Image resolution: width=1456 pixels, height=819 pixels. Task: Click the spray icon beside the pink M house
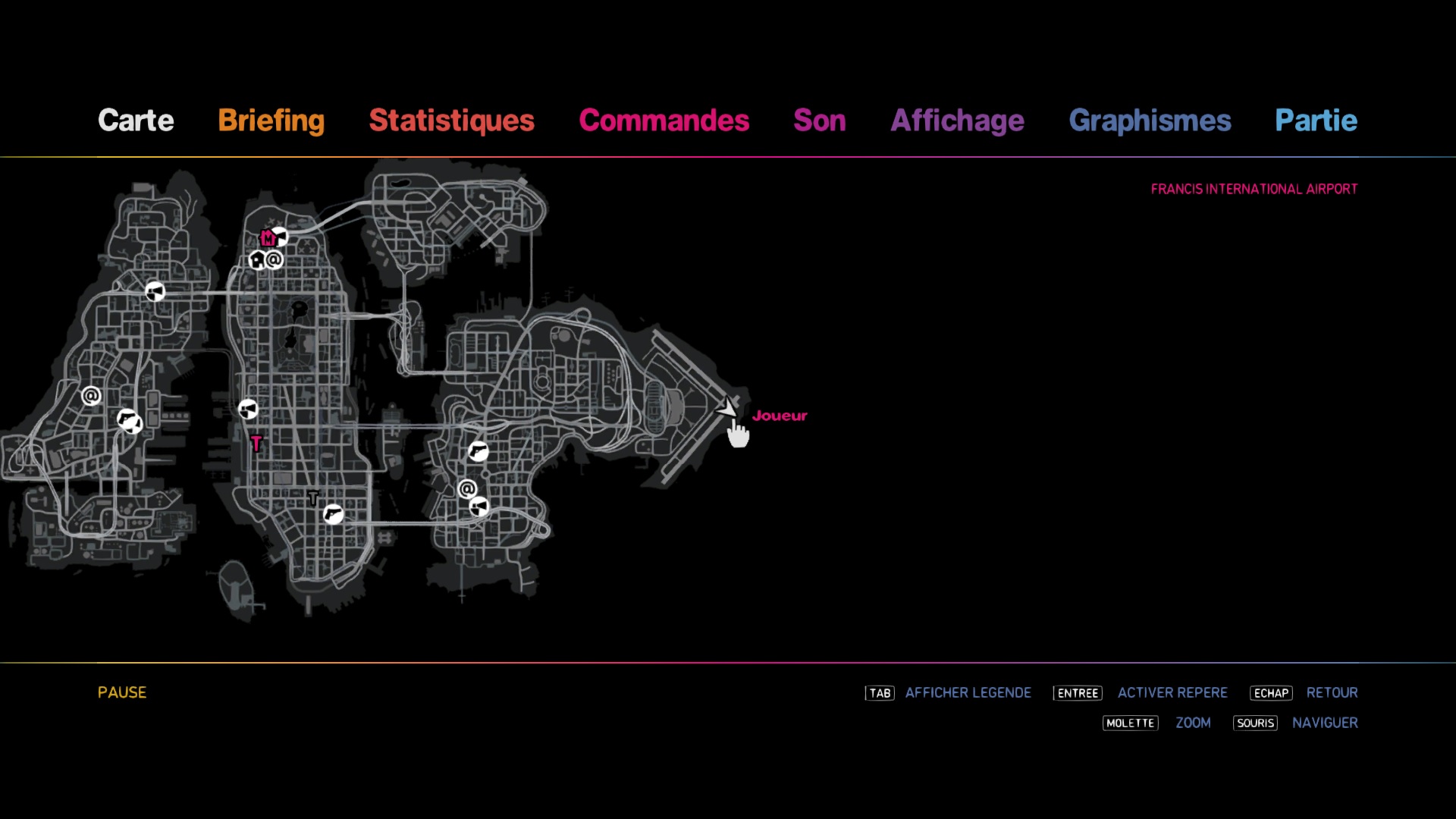click(x=281, y=236)
